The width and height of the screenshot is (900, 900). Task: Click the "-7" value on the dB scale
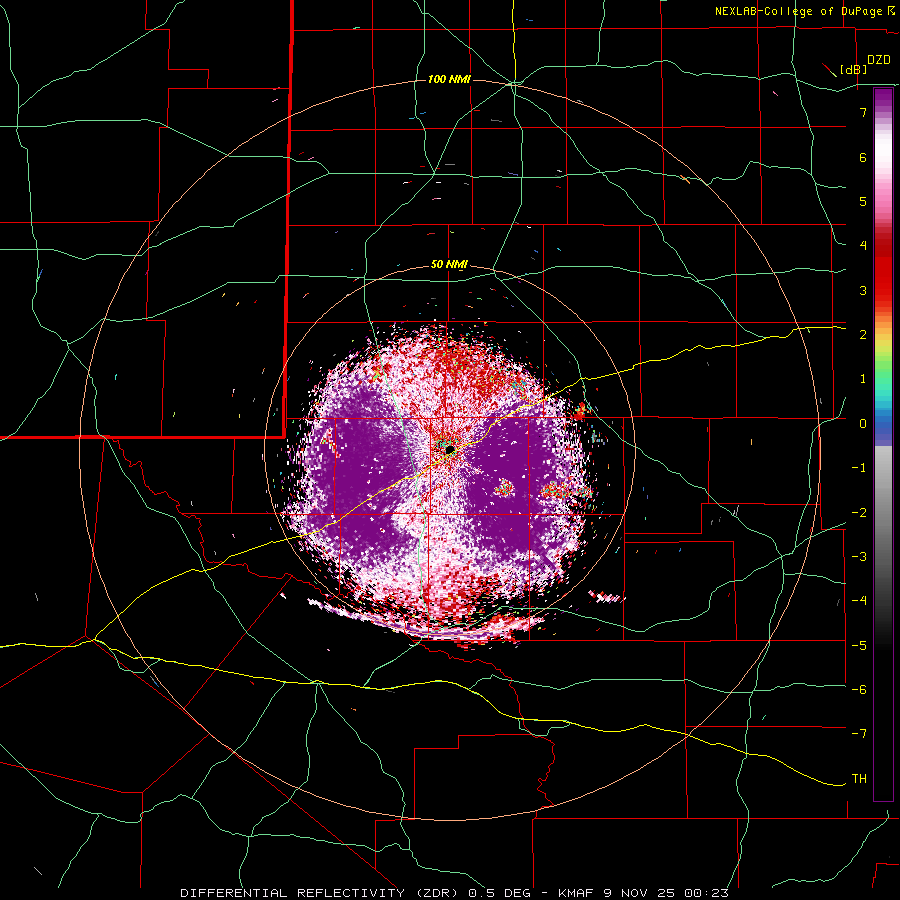point(859,734)
